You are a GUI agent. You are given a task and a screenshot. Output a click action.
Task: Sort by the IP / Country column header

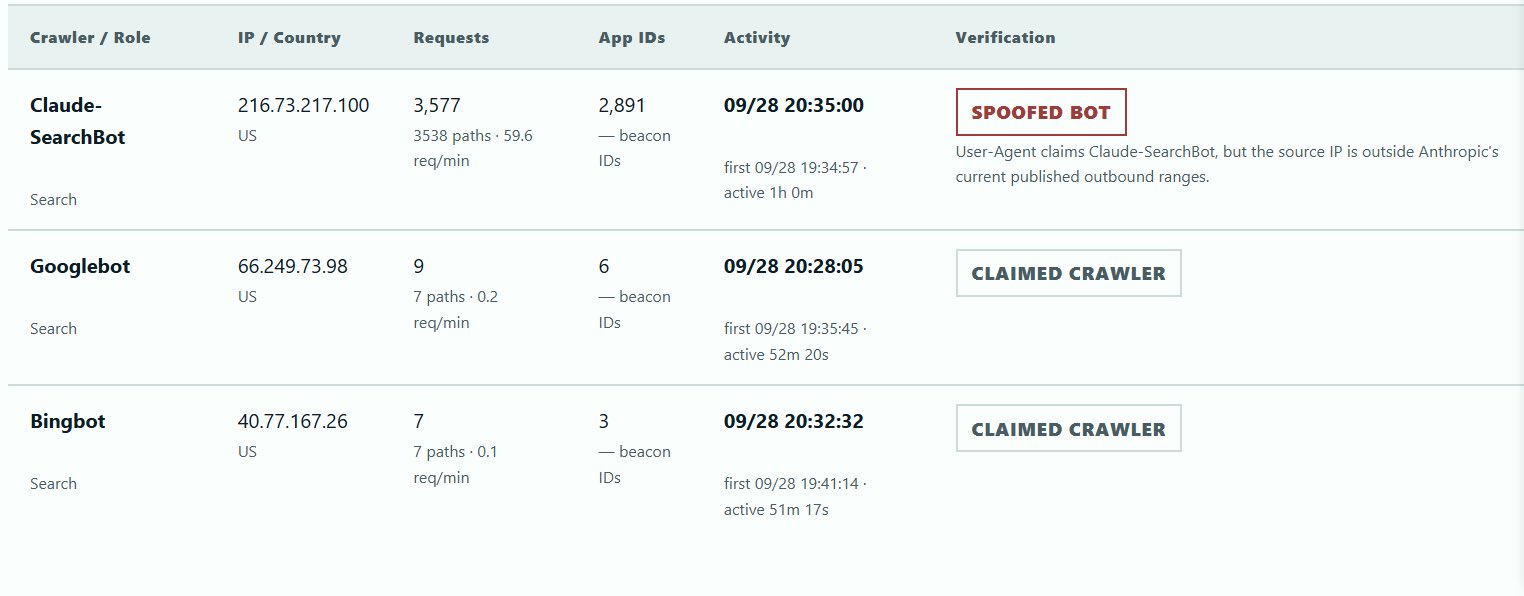point(289,38)
